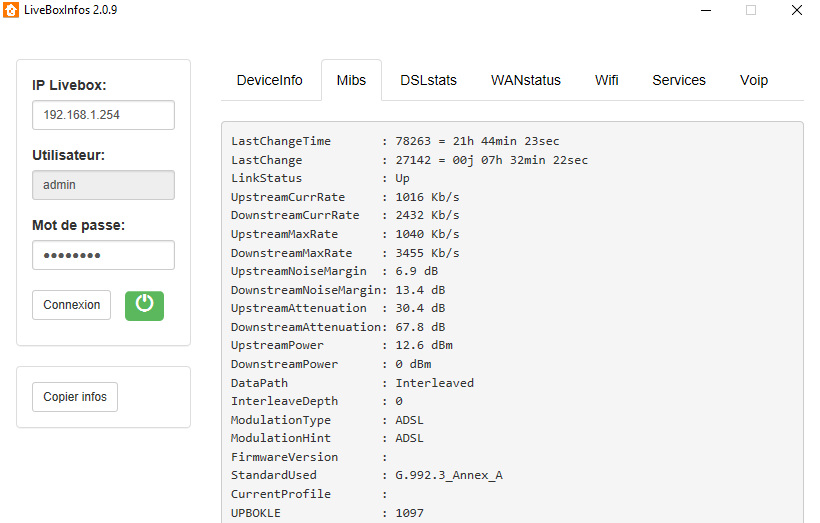Switch to the Wifi tab
Screen dimensions: 820x523
tap(607, 80)
